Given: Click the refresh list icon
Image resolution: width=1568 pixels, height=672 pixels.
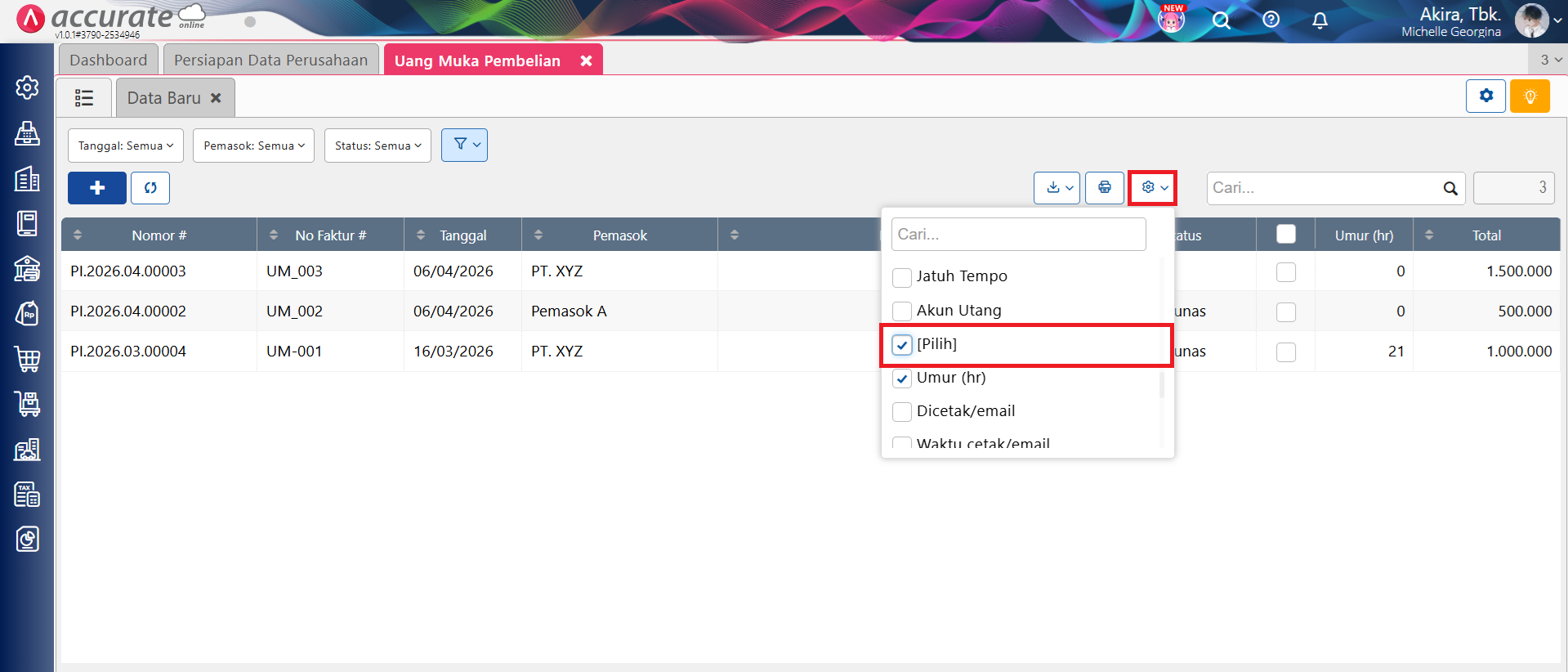Looking at the screenshot, I should (x=150, y=188).
